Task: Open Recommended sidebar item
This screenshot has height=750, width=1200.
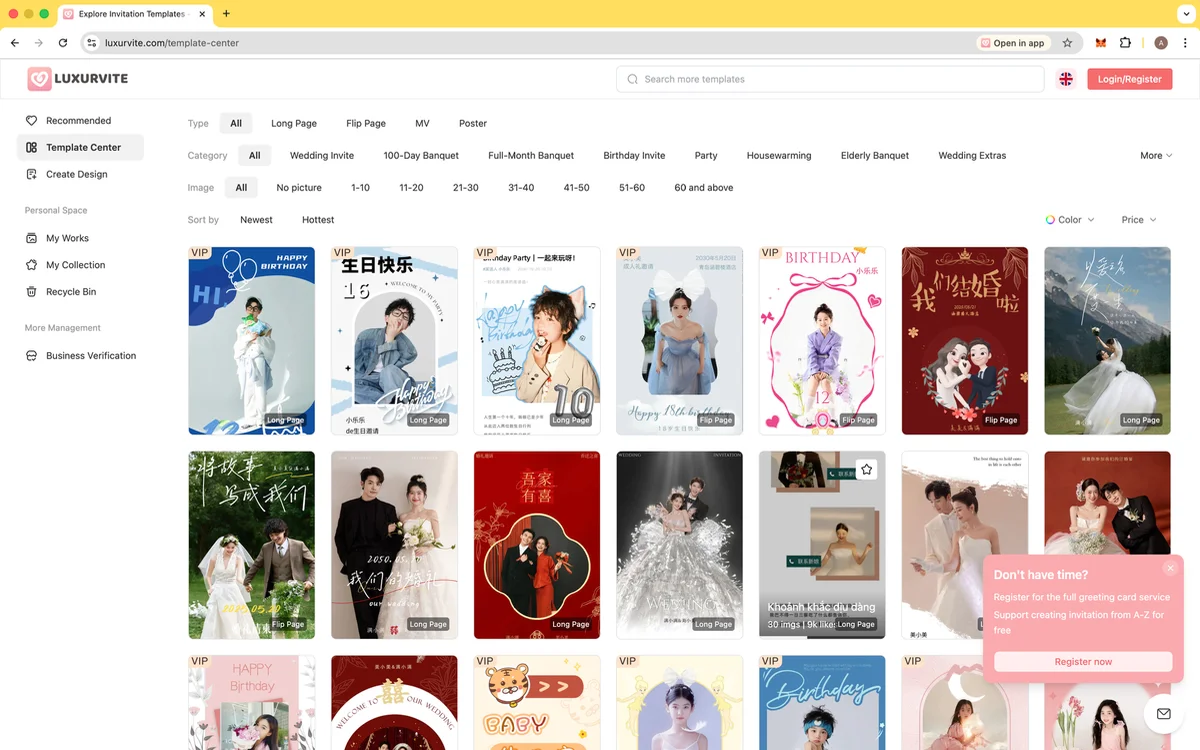Action: pyautogui.click(x=78, y=120)
